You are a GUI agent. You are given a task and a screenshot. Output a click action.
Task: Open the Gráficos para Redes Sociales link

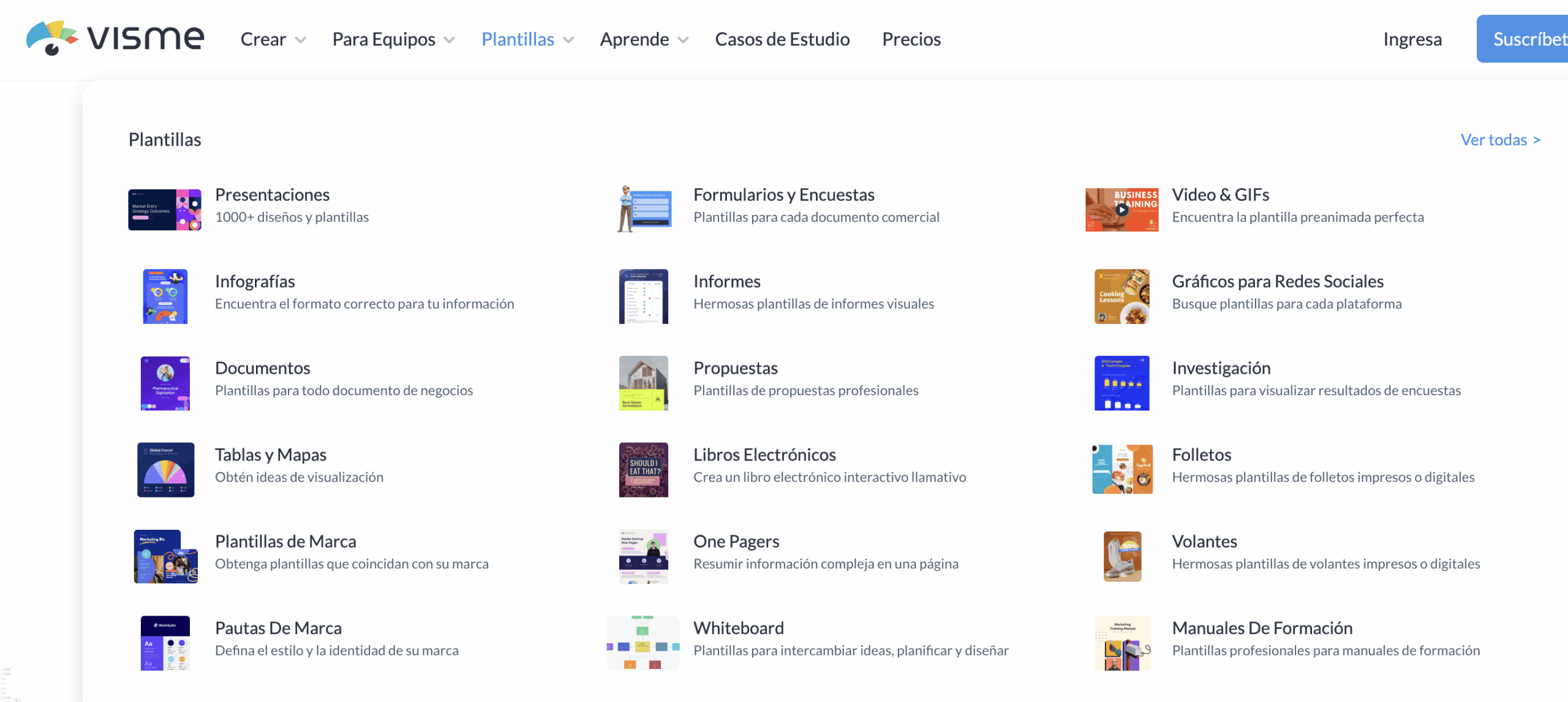coord(1277,281)
